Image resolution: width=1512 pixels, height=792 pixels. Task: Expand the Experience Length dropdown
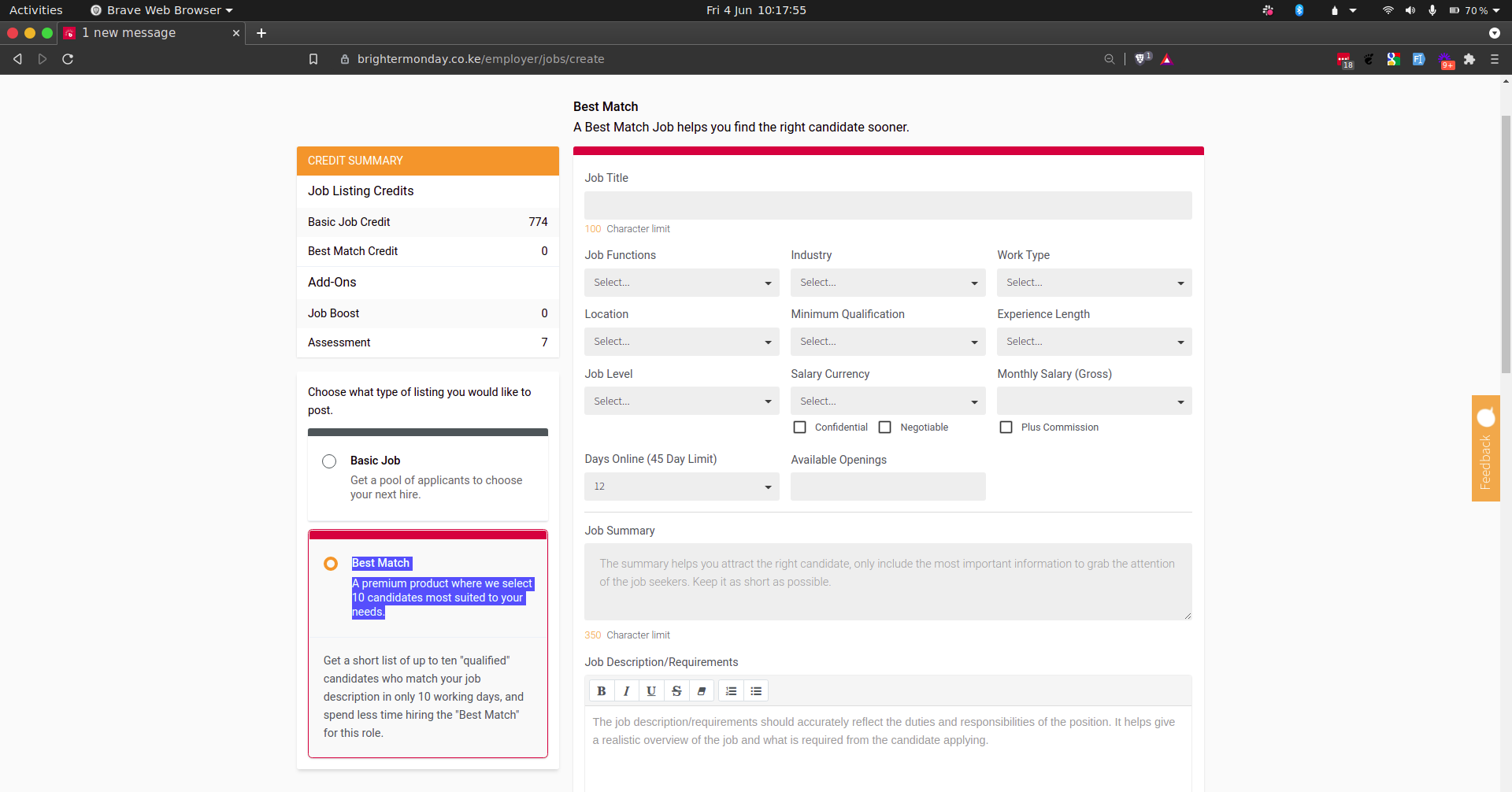pos(1095,342)
